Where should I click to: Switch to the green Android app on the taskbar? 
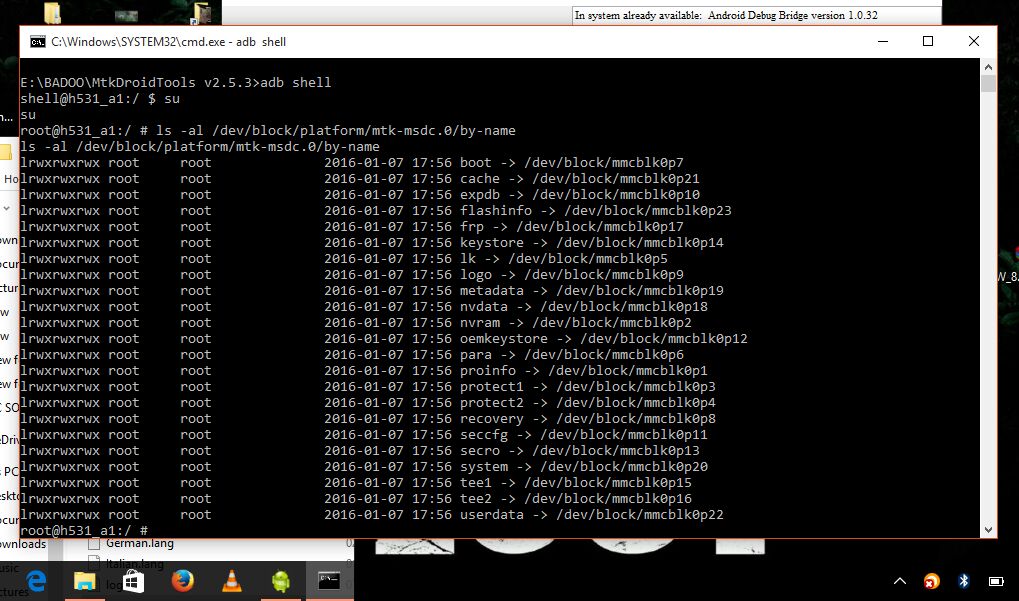(x=279, y=581)
